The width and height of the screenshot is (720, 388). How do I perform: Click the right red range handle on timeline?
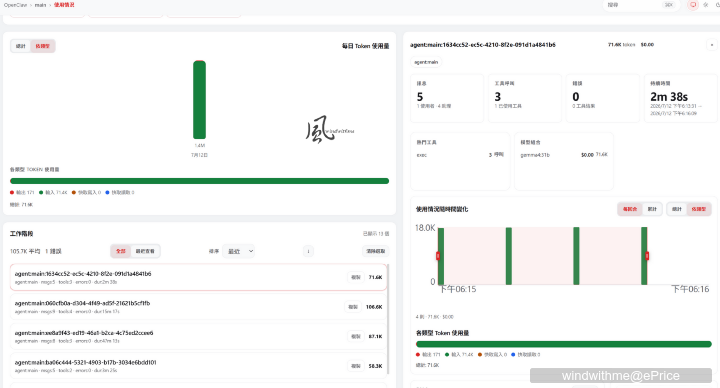pyautogui.click(x=647, y=256)
